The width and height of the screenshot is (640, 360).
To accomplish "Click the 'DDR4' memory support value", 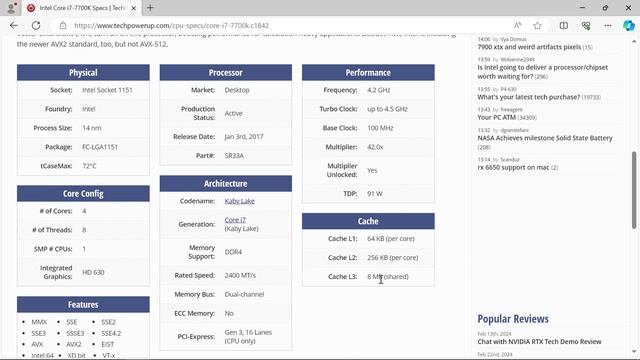I will click(x=233, y=252).
